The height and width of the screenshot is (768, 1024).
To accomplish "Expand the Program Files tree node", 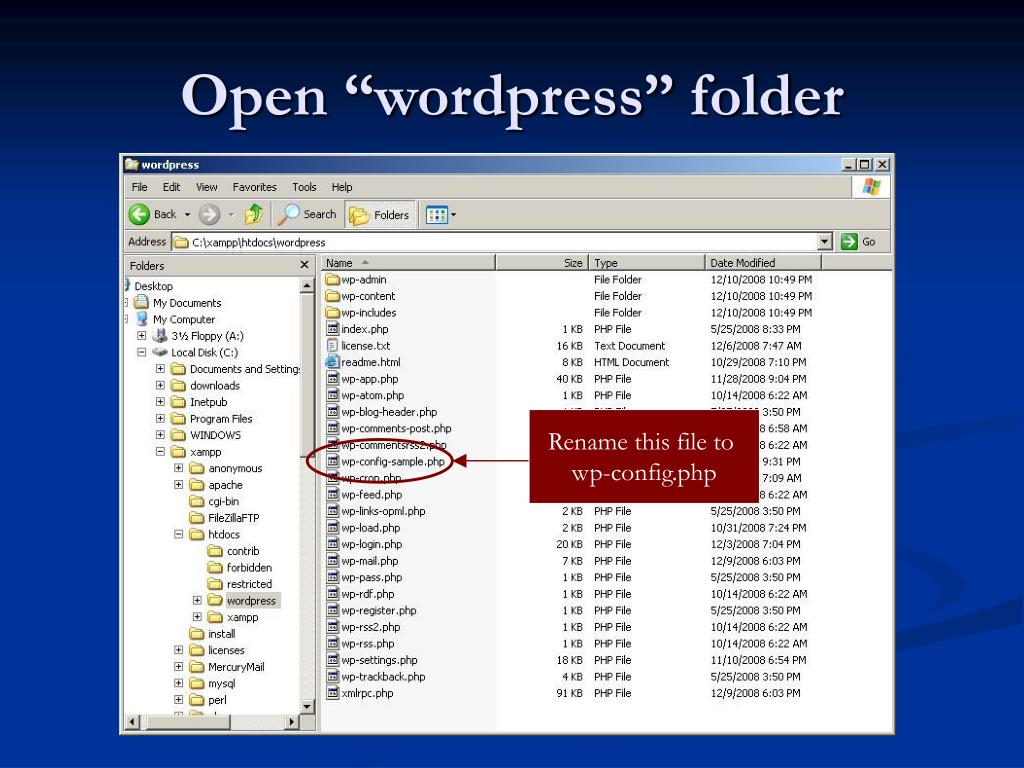I will tap(160, 419).
